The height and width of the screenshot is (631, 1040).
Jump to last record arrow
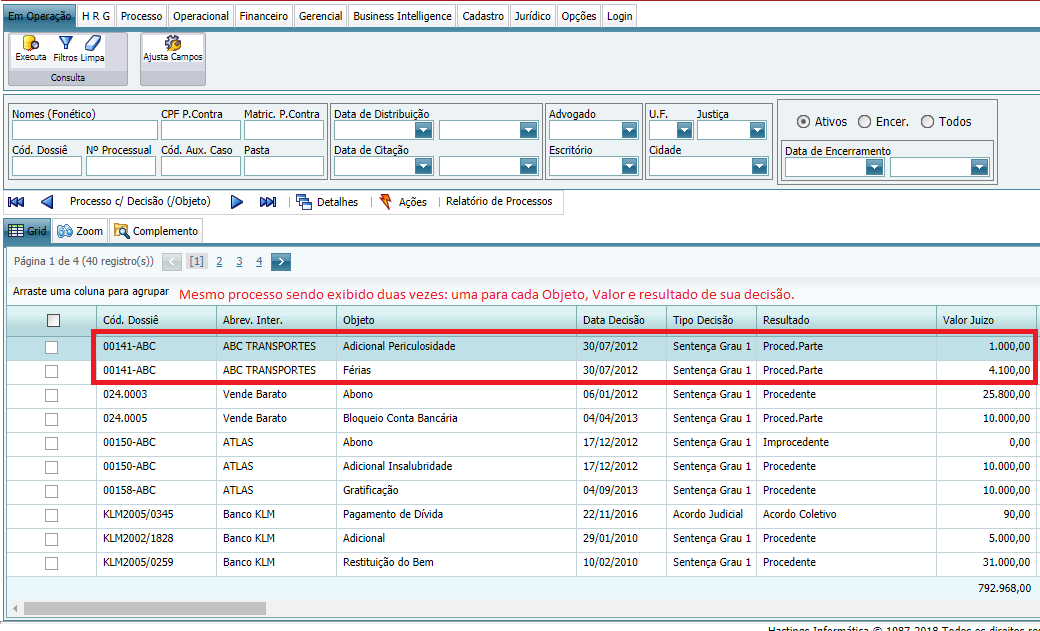[268, 202]
